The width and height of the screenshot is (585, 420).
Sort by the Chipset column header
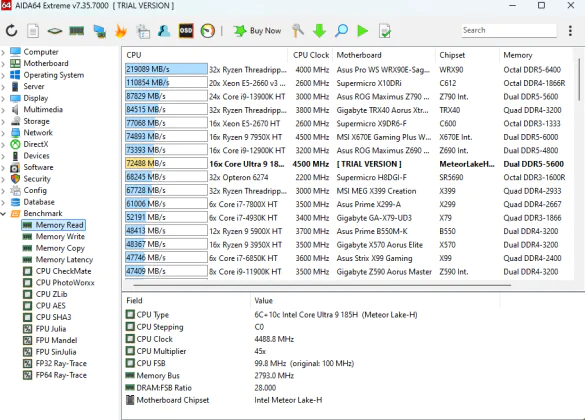467,55
